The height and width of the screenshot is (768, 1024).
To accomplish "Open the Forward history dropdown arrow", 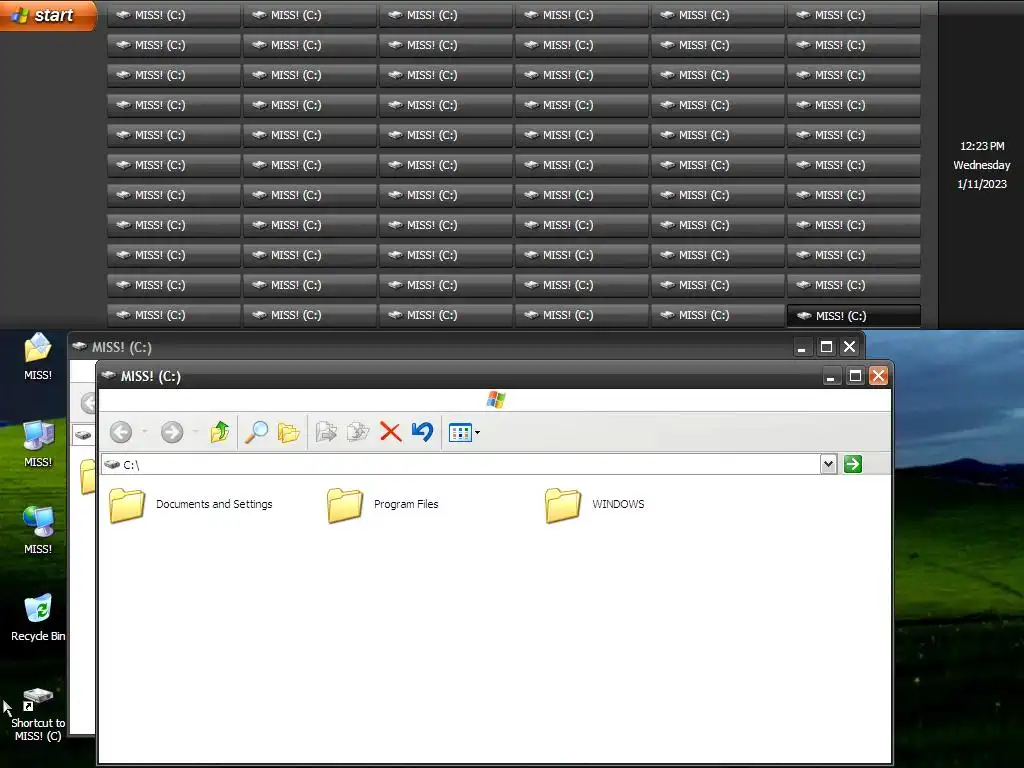I will pyautogui.click(x=195, y=432).
